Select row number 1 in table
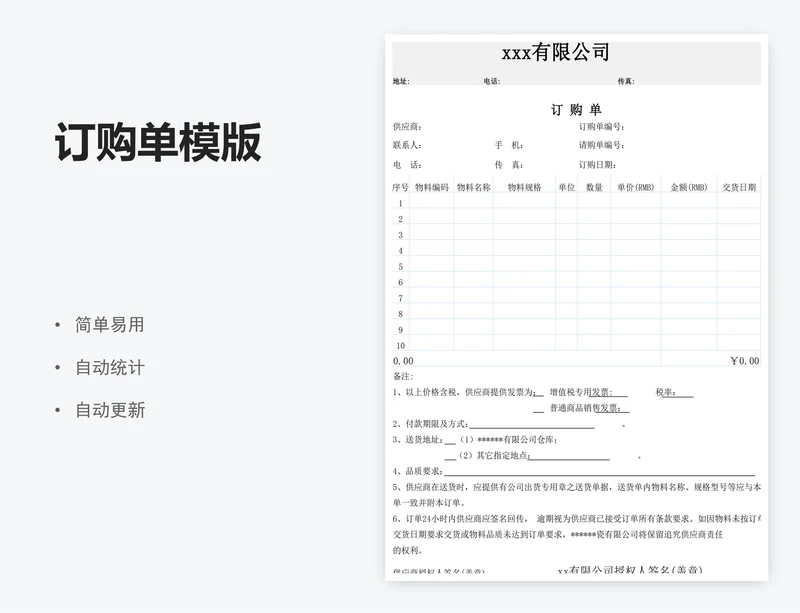The image size is (800, 613). pos(401,204)
